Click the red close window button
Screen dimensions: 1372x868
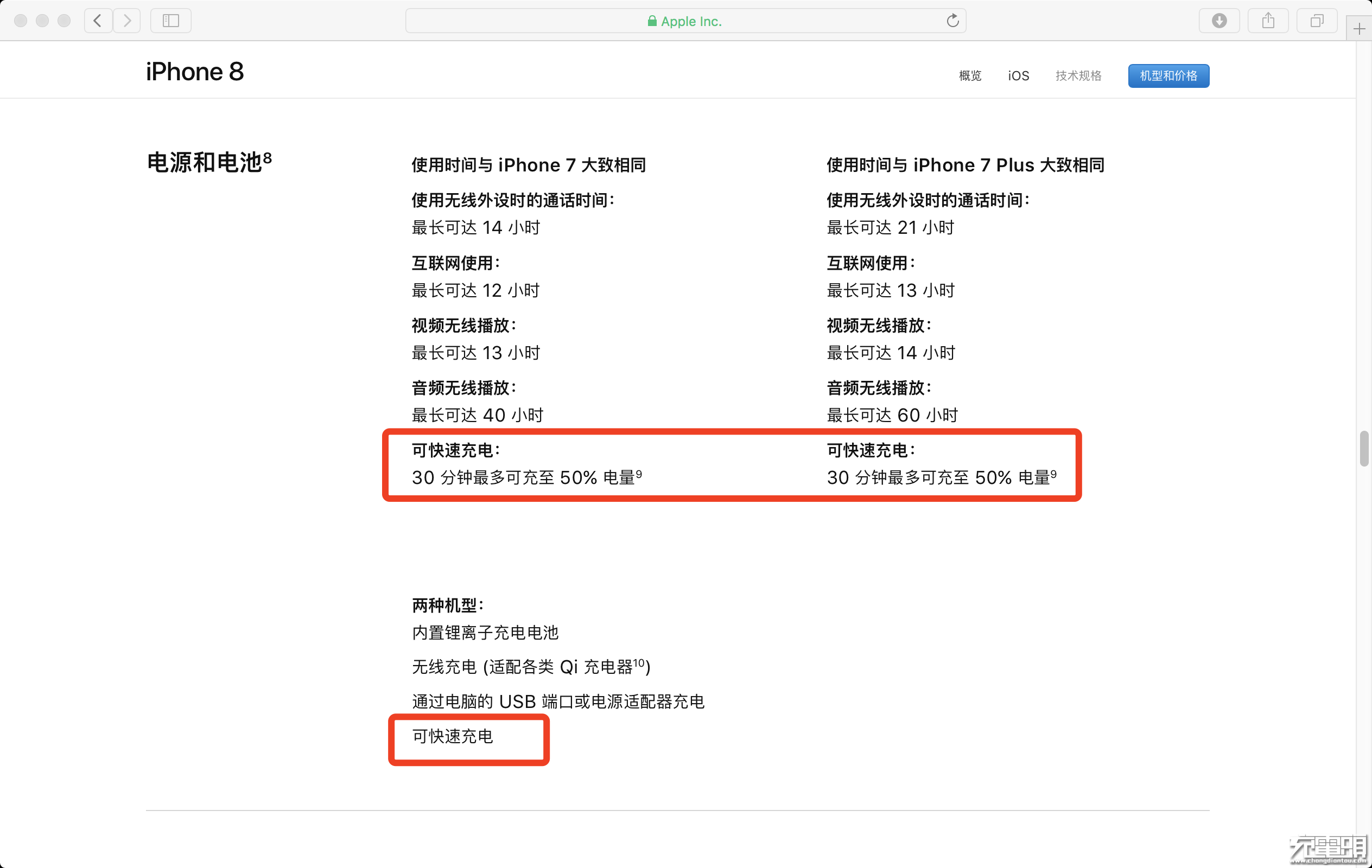coord(21,21)
